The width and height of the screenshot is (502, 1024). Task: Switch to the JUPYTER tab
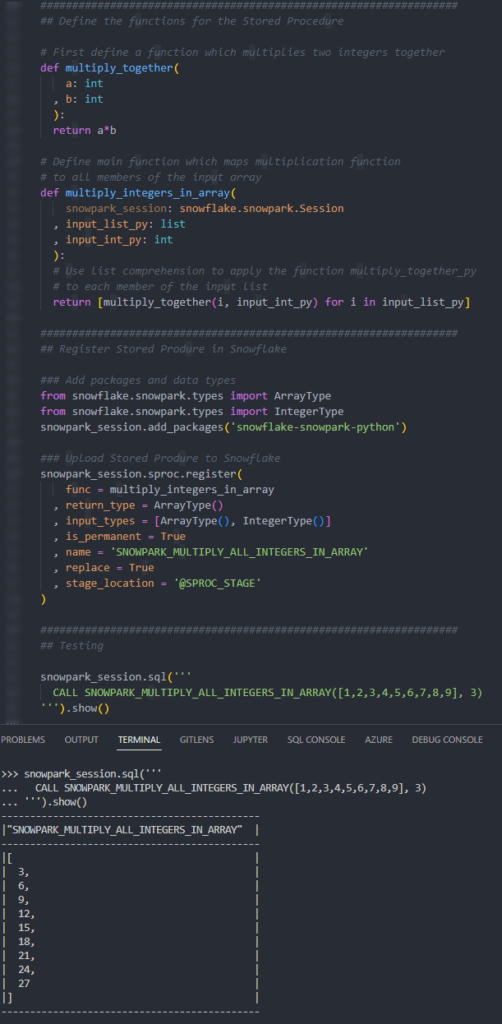[x=251, y=740]
